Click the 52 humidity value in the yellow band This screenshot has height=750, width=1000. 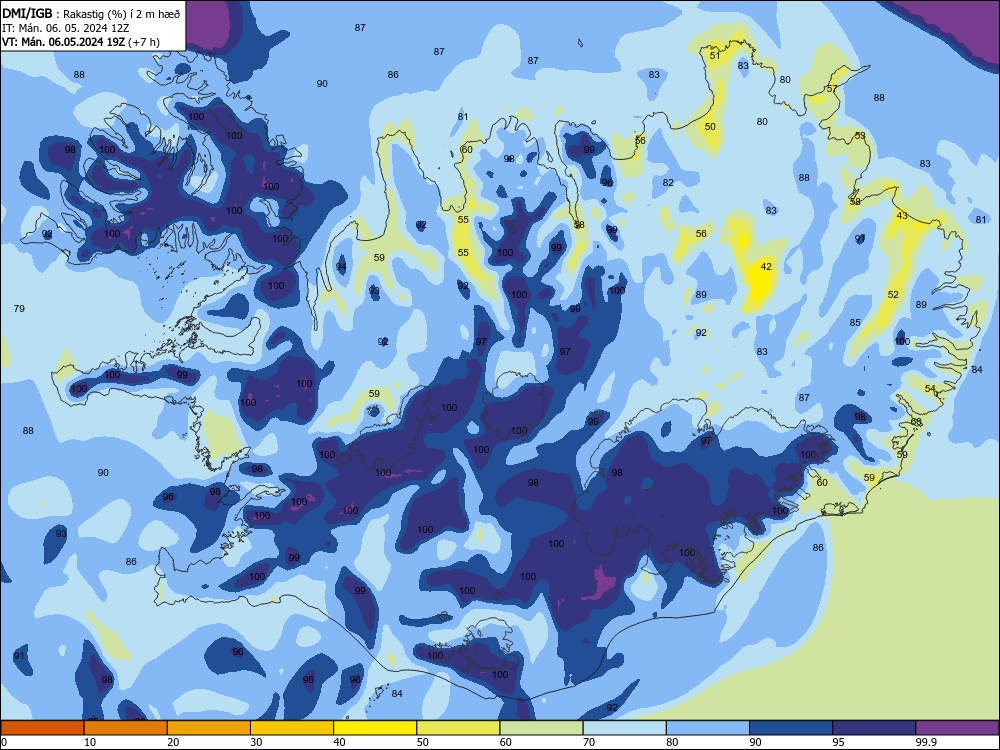893,295
